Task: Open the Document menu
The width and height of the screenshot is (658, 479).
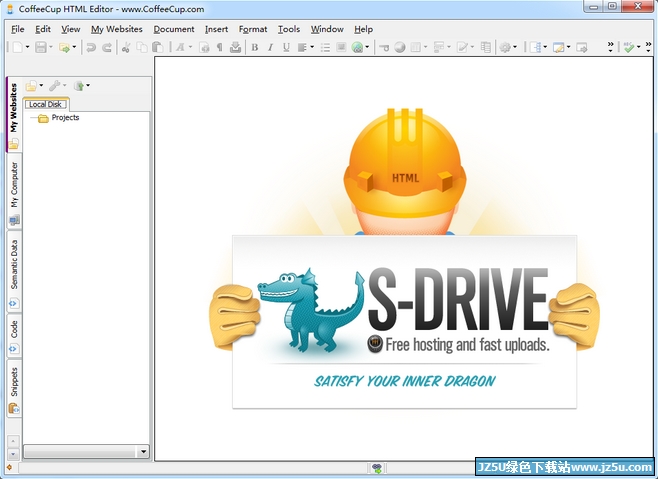Action: click(x=174, y=29)
